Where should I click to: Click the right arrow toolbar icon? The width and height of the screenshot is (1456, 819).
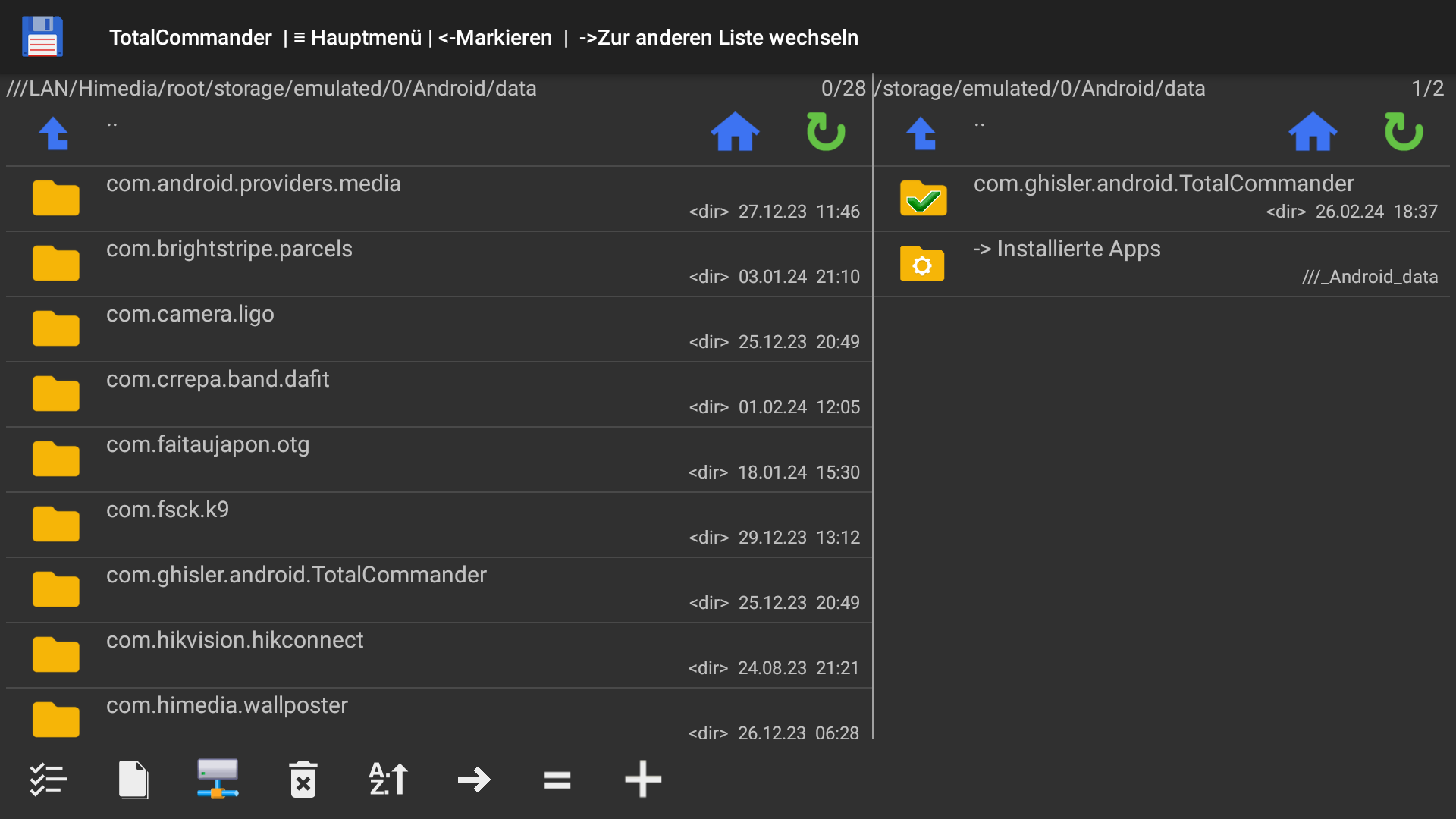coord(474,780)
